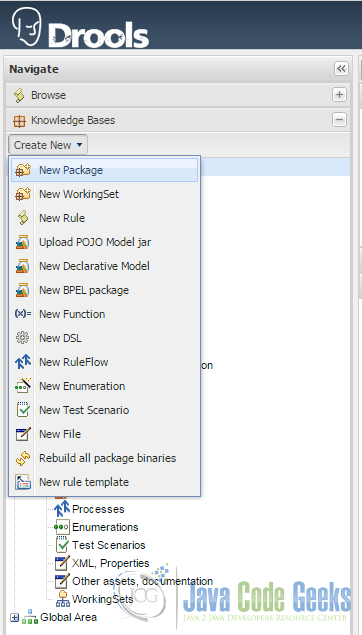Screen dimensions: 362x635
Task: Choose New WorkingSet menu entry
Action: pyautogui.click(x=104, y=194)
